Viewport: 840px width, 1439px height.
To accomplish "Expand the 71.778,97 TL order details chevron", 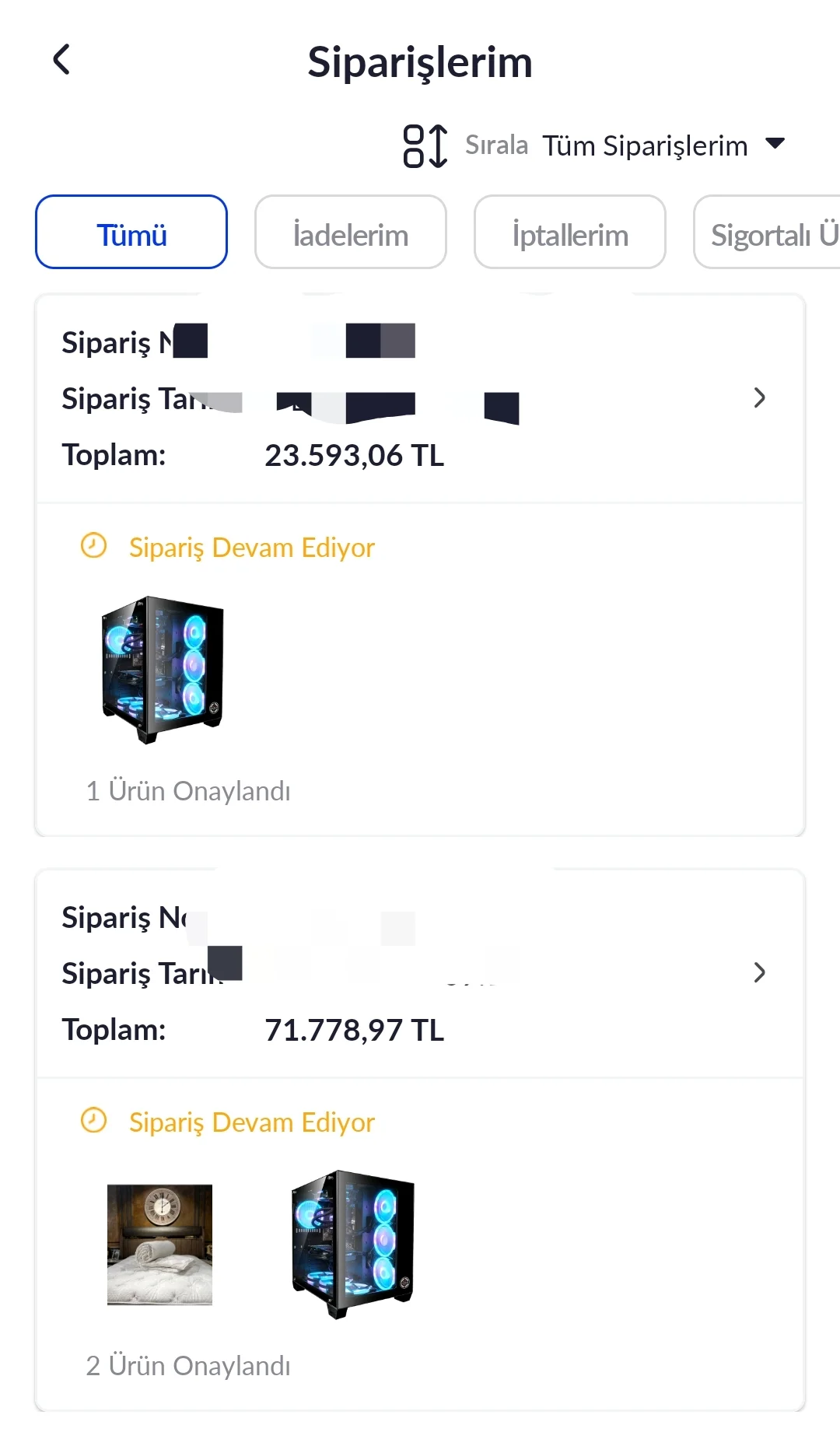I will pos(759,972).
